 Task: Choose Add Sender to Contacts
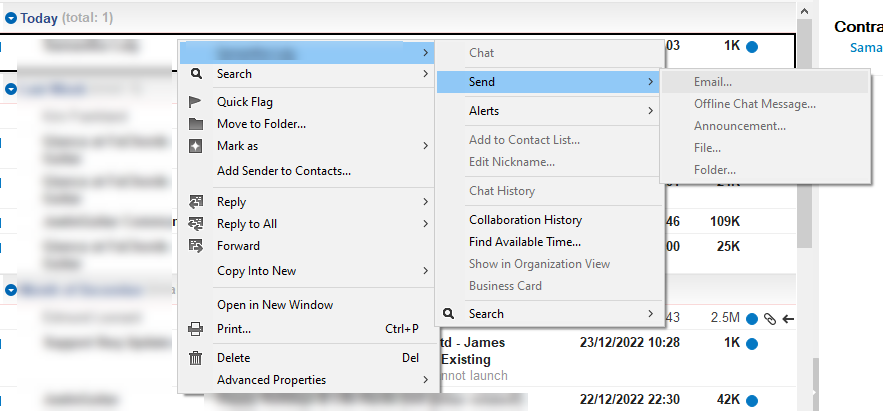click(283, 171)
